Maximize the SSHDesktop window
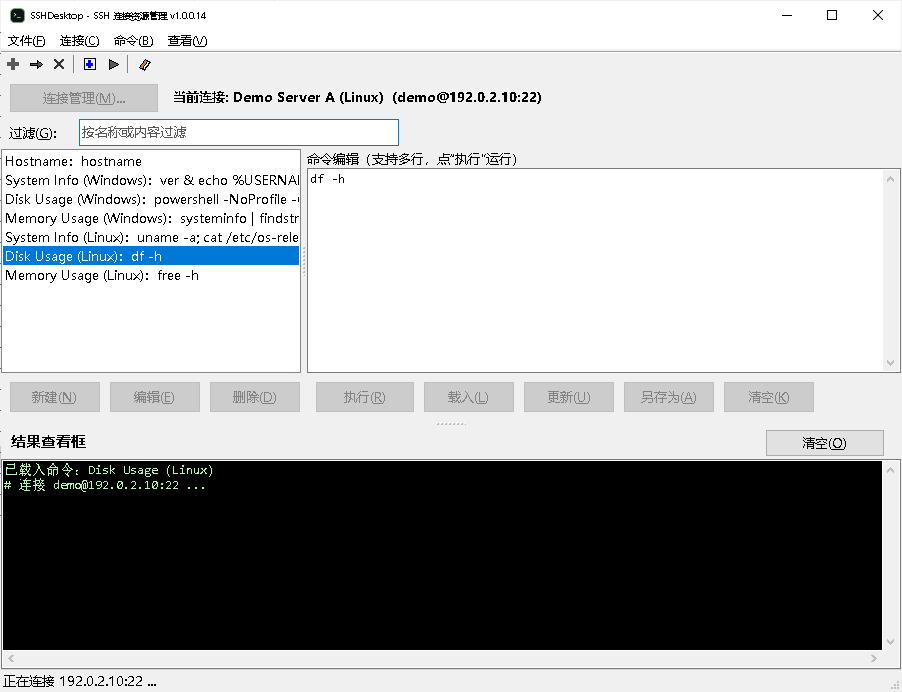The image size is (902, 692). [832, 16]
